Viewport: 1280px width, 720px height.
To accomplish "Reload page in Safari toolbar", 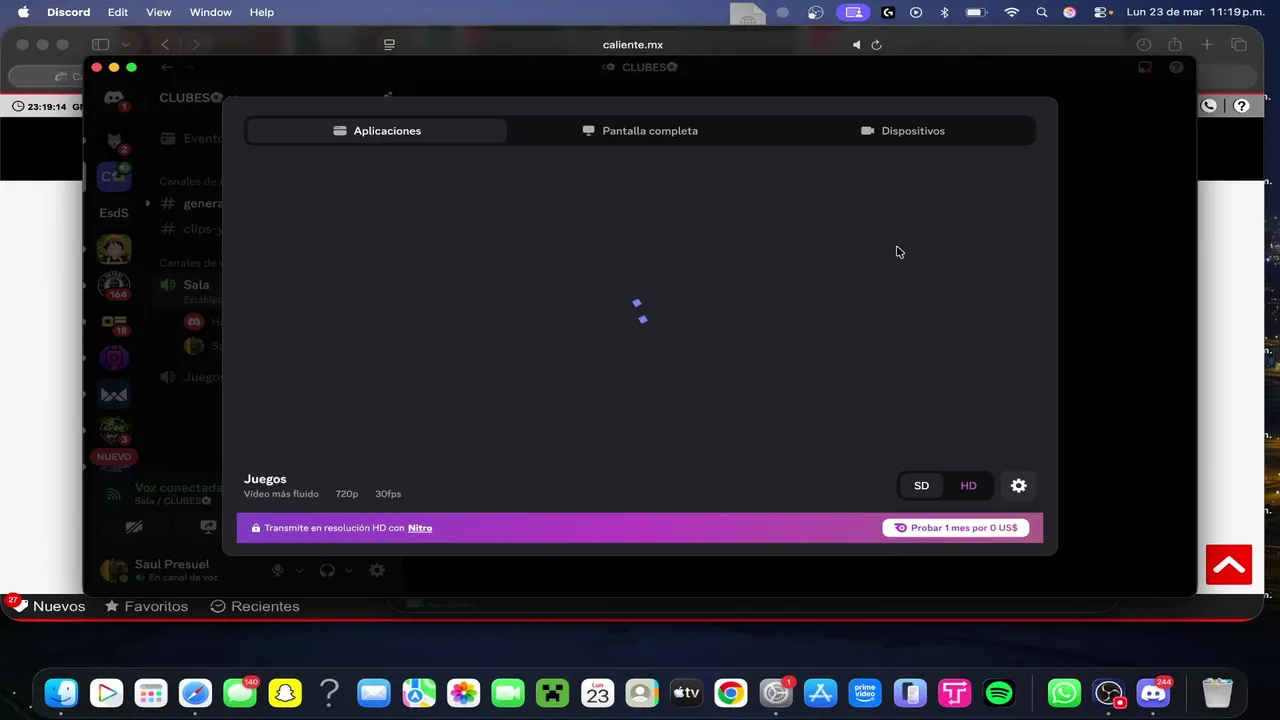I will tap(876, 45).
